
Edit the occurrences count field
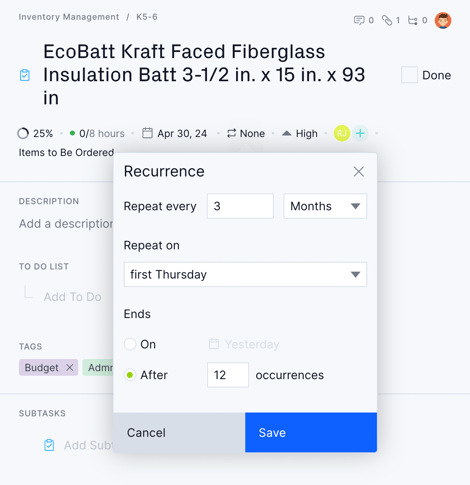point(228,375)
